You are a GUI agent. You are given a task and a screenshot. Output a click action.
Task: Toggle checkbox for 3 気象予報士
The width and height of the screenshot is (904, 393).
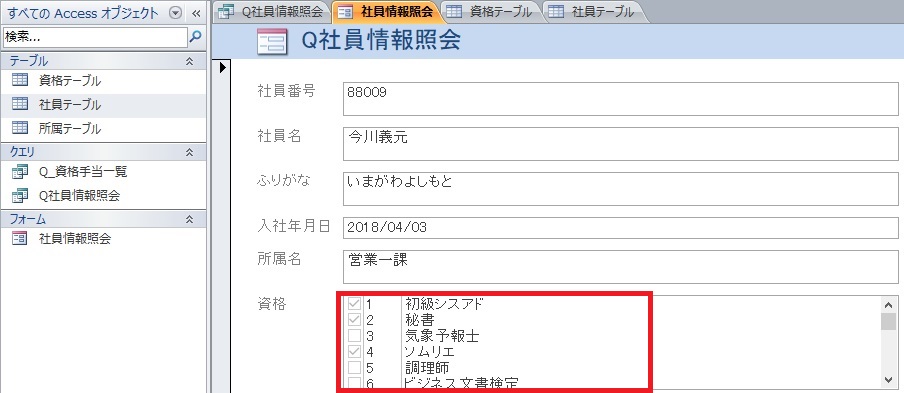(355, 335)
